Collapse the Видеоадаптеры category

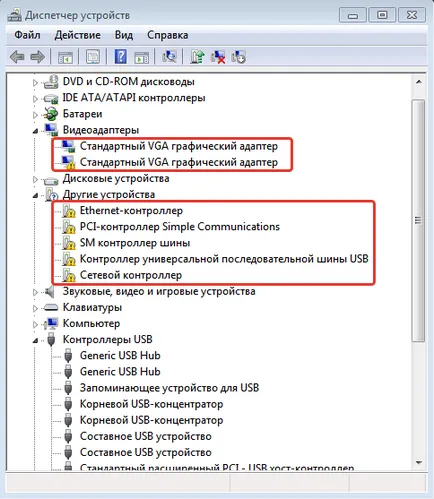pyautogui.click(x=35, y=131)
